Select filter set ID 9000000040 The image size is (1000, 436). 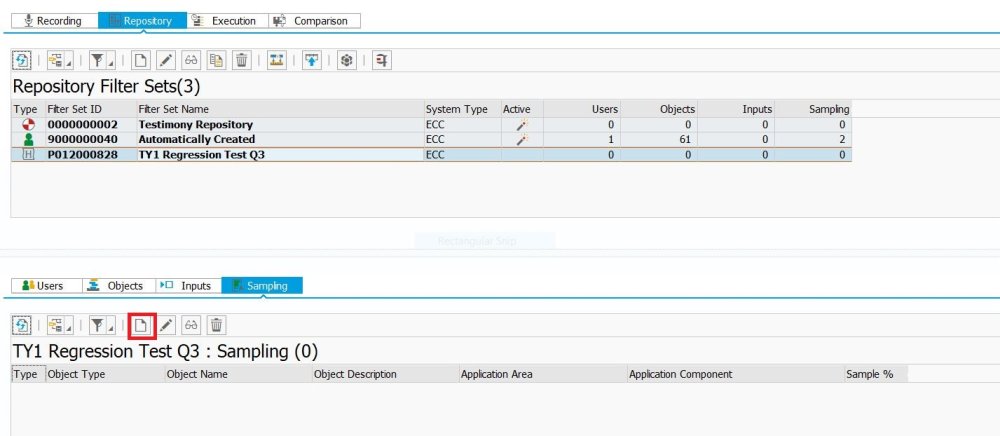pyautogui.click(x=82, y=140)
